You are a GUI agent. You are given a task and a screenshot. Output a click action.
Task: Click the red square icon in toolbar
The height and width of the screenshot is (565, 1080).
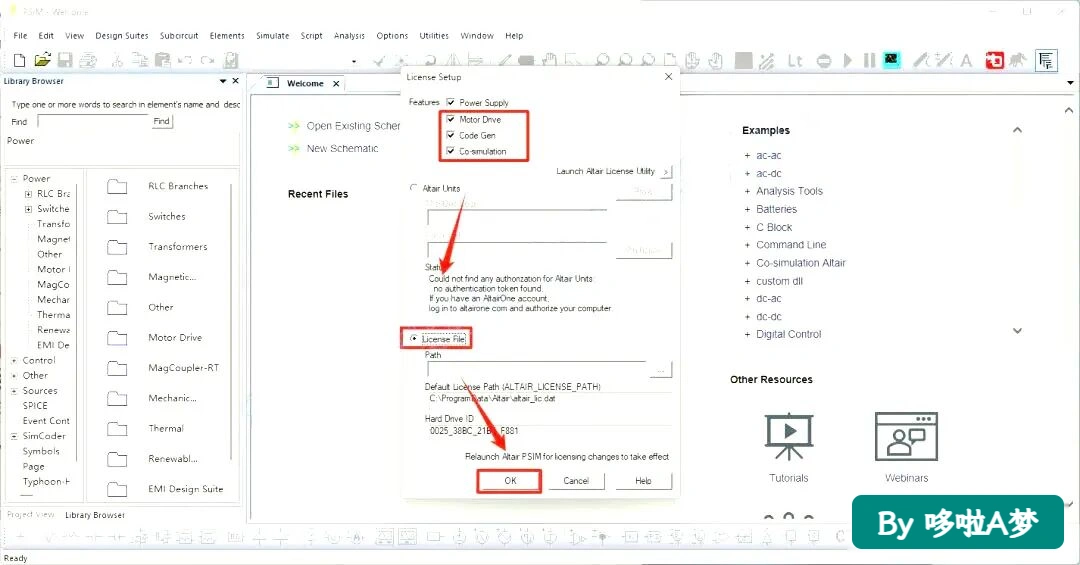[994, 61]
